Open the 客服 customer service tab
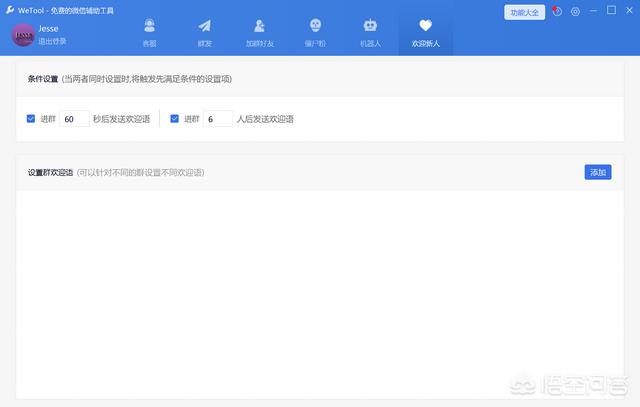Viewport: 640px width, 407px height. tap(149, 32)
